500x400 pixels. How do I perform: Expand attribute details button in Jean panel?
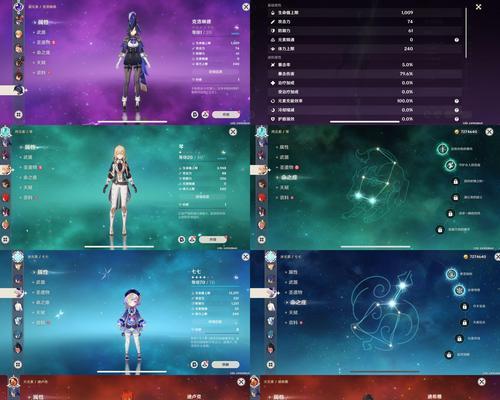(x=202, y=197)
